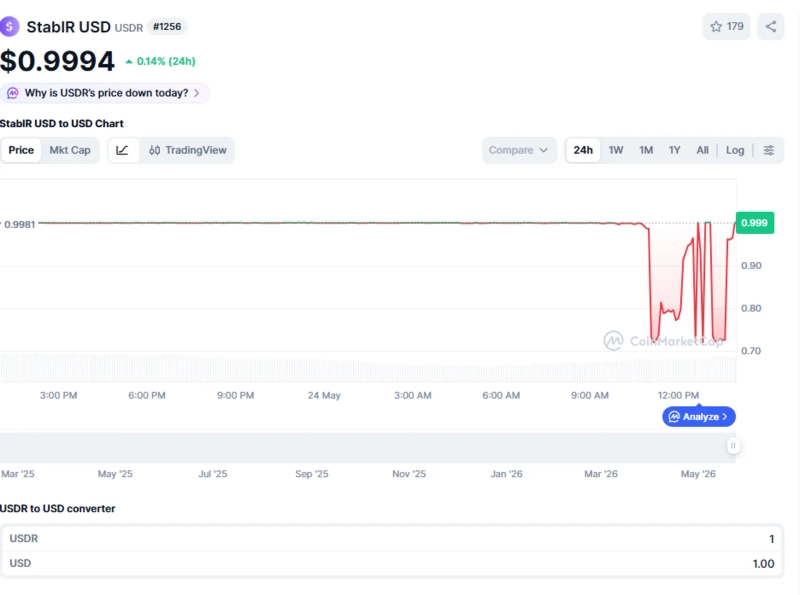
Task: Select 1M time range
Action: 646,150
